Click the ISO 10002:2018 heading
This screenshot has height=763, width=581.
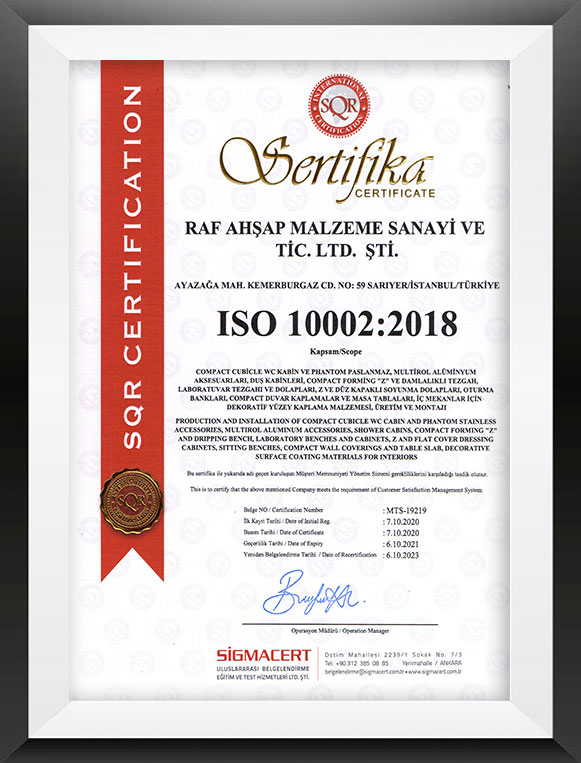(x=337, y=323)
